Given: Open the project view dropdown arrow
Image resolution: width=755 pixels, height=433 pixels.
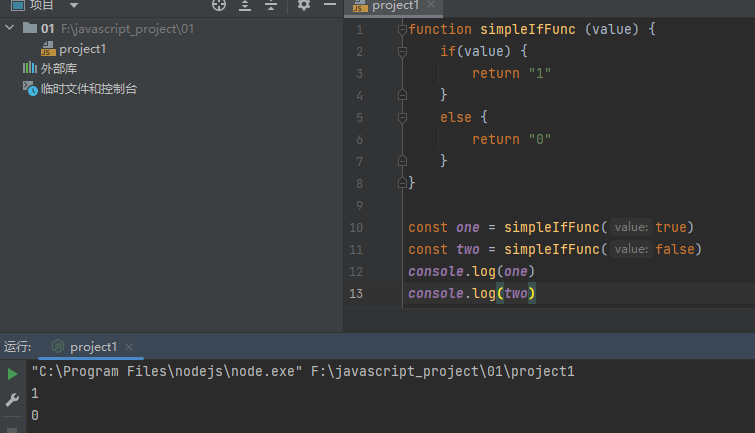Looking at the screenshot, I should click(x=74, y=5).
